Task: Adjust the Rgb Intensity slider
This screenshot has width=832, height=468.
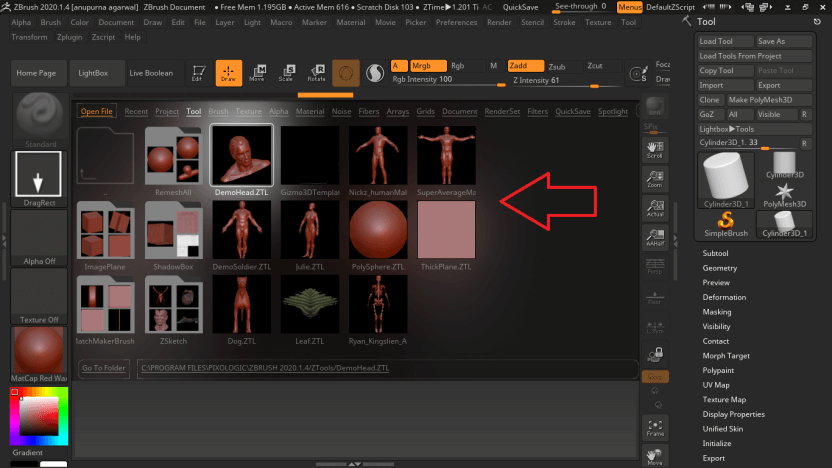Action: (x=448, y=80)
